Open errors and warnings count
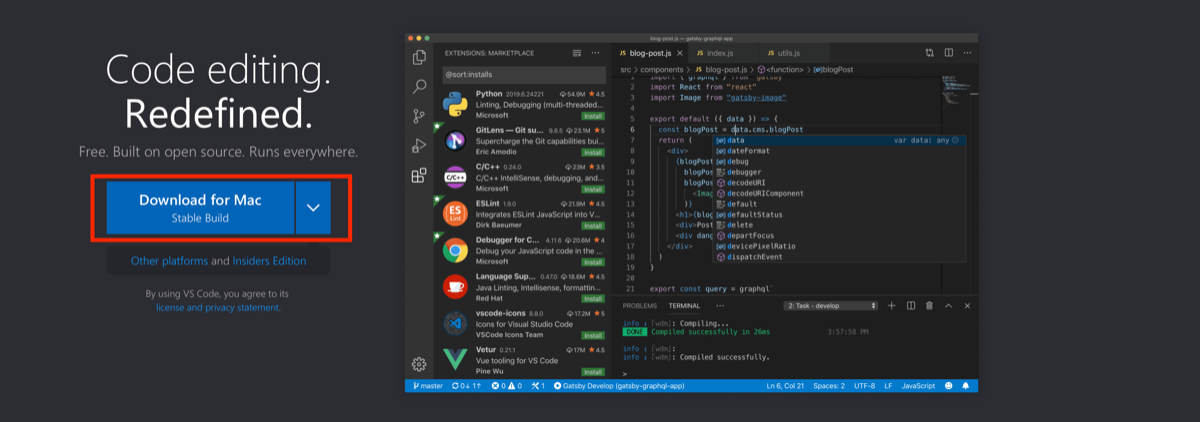Screen dimensions: 1200x422 [506, 385]
